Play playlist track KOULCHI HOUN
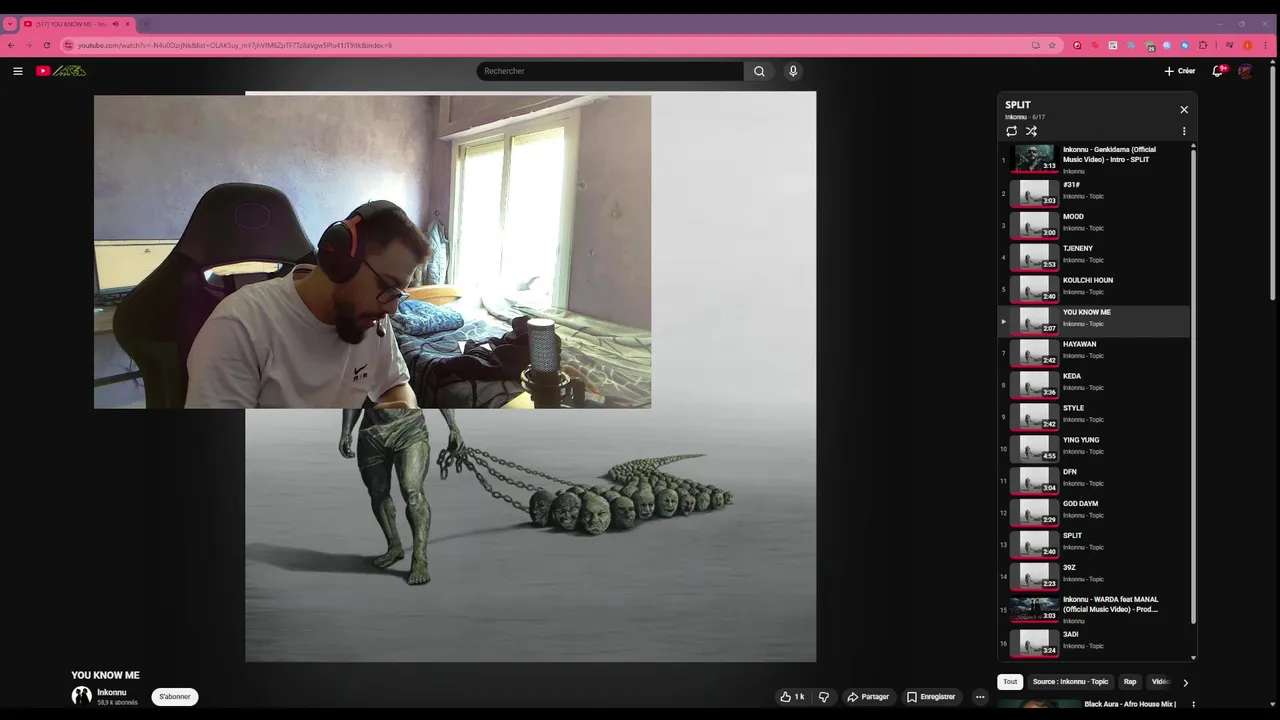This screenshot has width=1280, height=720. 1094,288
